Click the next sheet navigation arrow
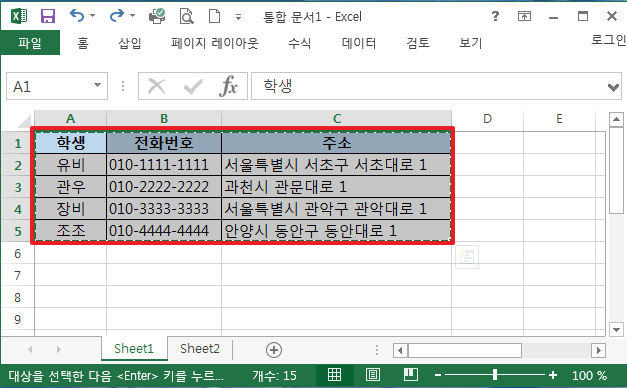This screenshot has width=627, height=388. tap(59, 350)
